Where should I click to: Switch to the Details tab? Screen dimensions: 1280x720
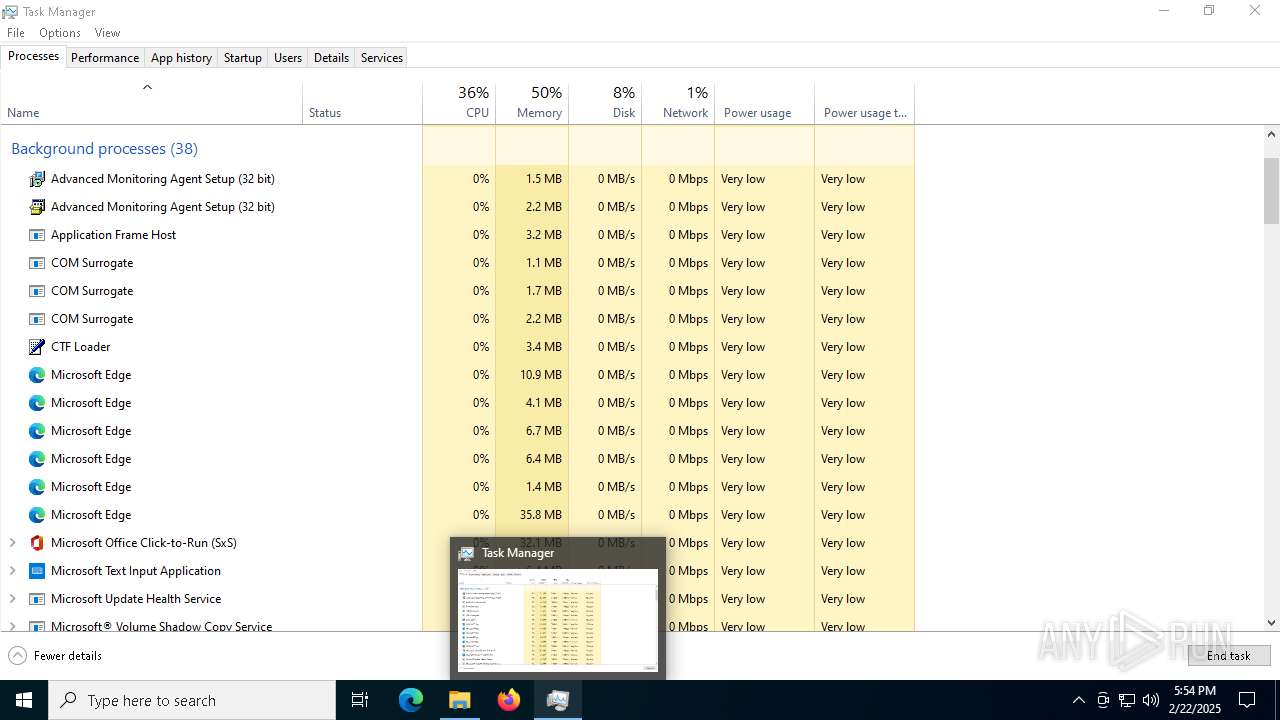[x=331, y=58]
